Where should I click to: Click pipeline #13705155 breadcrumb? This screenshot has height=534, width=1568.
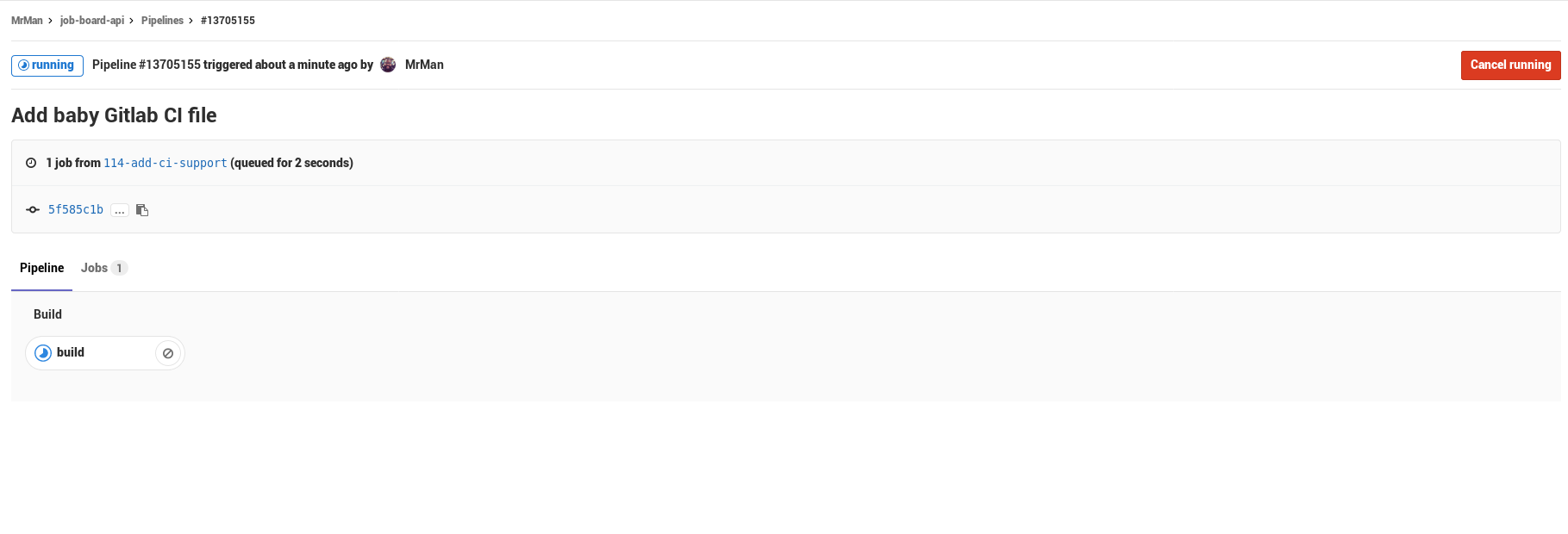point(228,21)
